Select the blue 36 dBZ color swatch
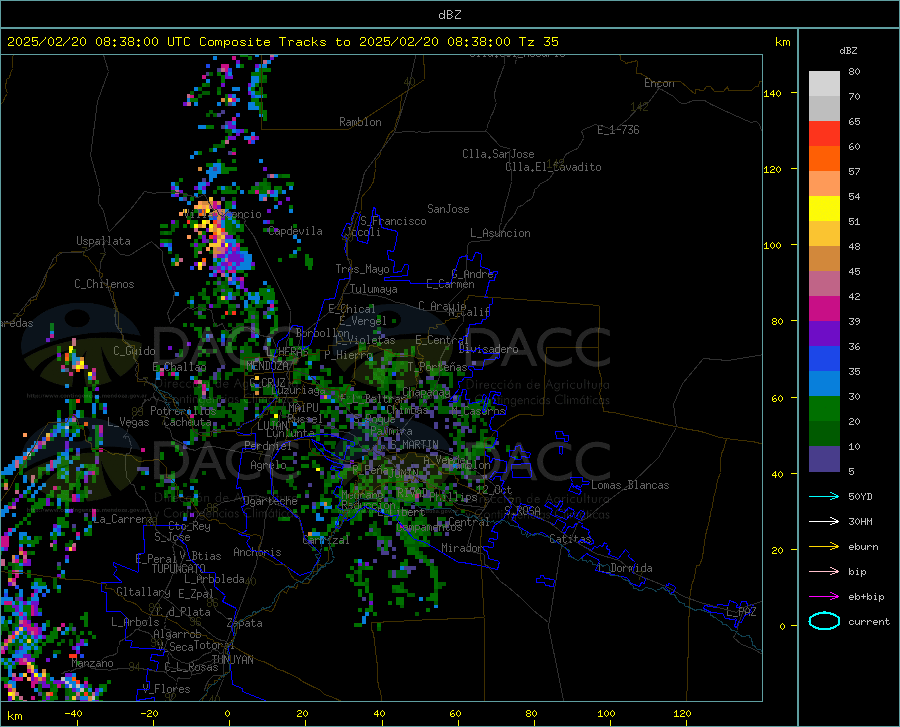 click(824, 359)
